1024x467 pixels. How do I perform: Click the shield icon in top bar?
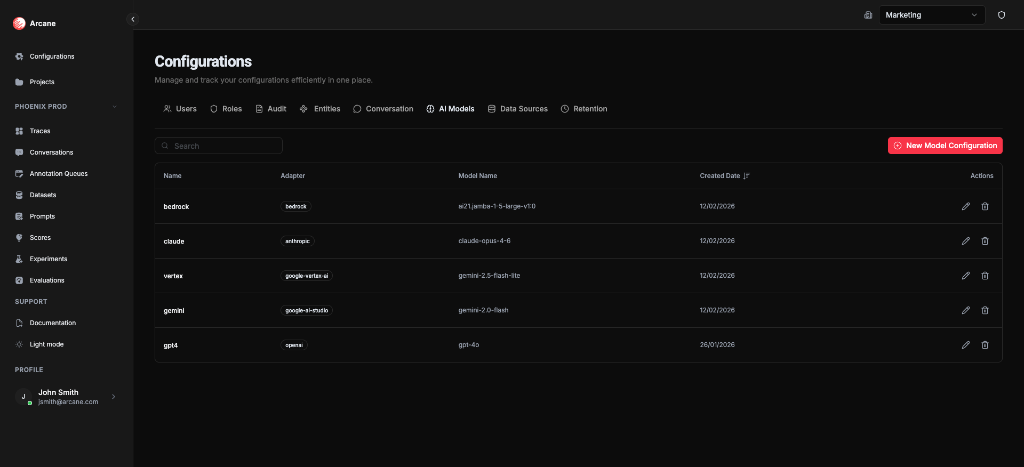[x=1001, y=15]
